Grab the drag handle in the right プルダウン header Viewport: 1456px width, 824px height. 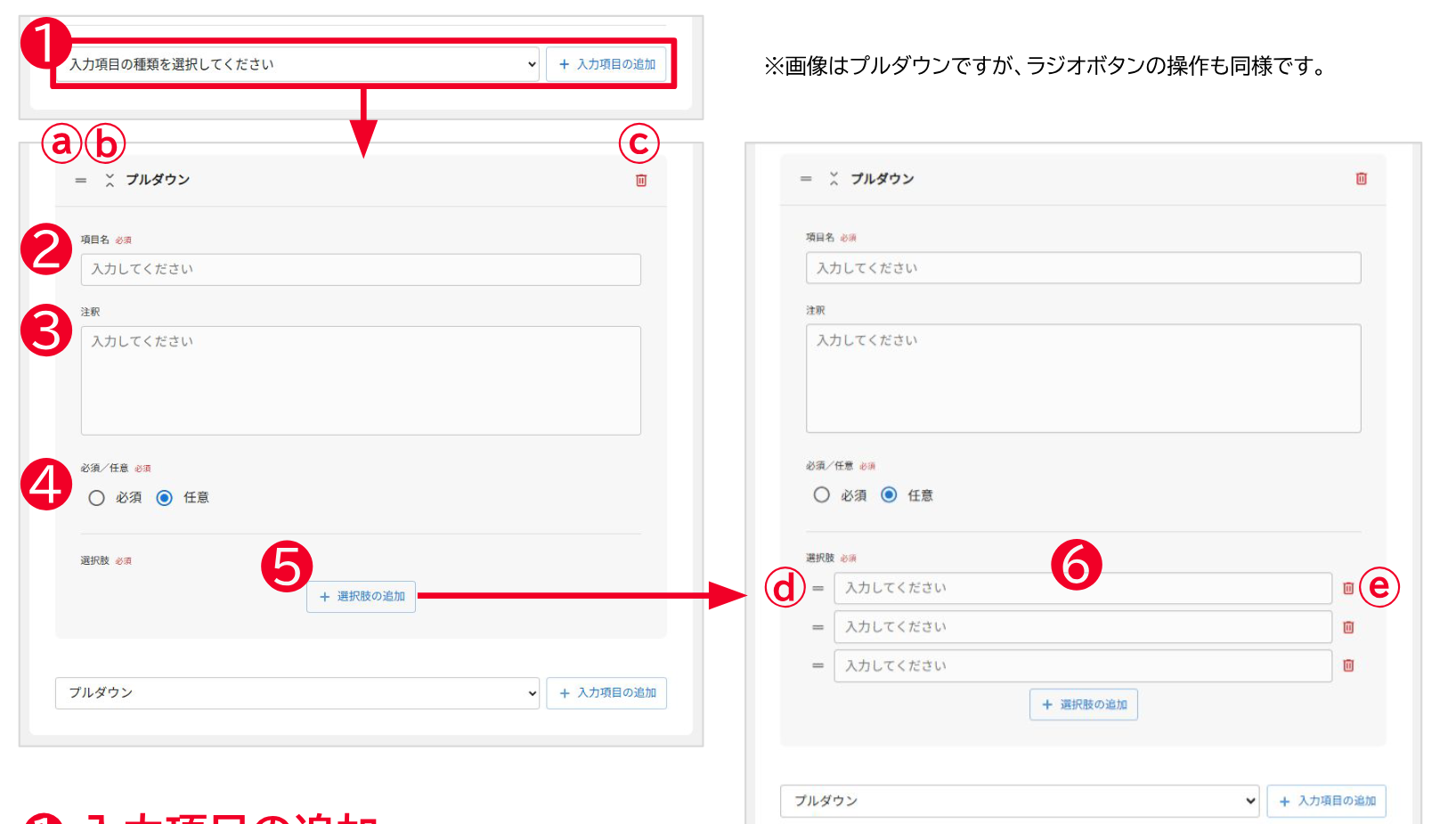(806, 179)
